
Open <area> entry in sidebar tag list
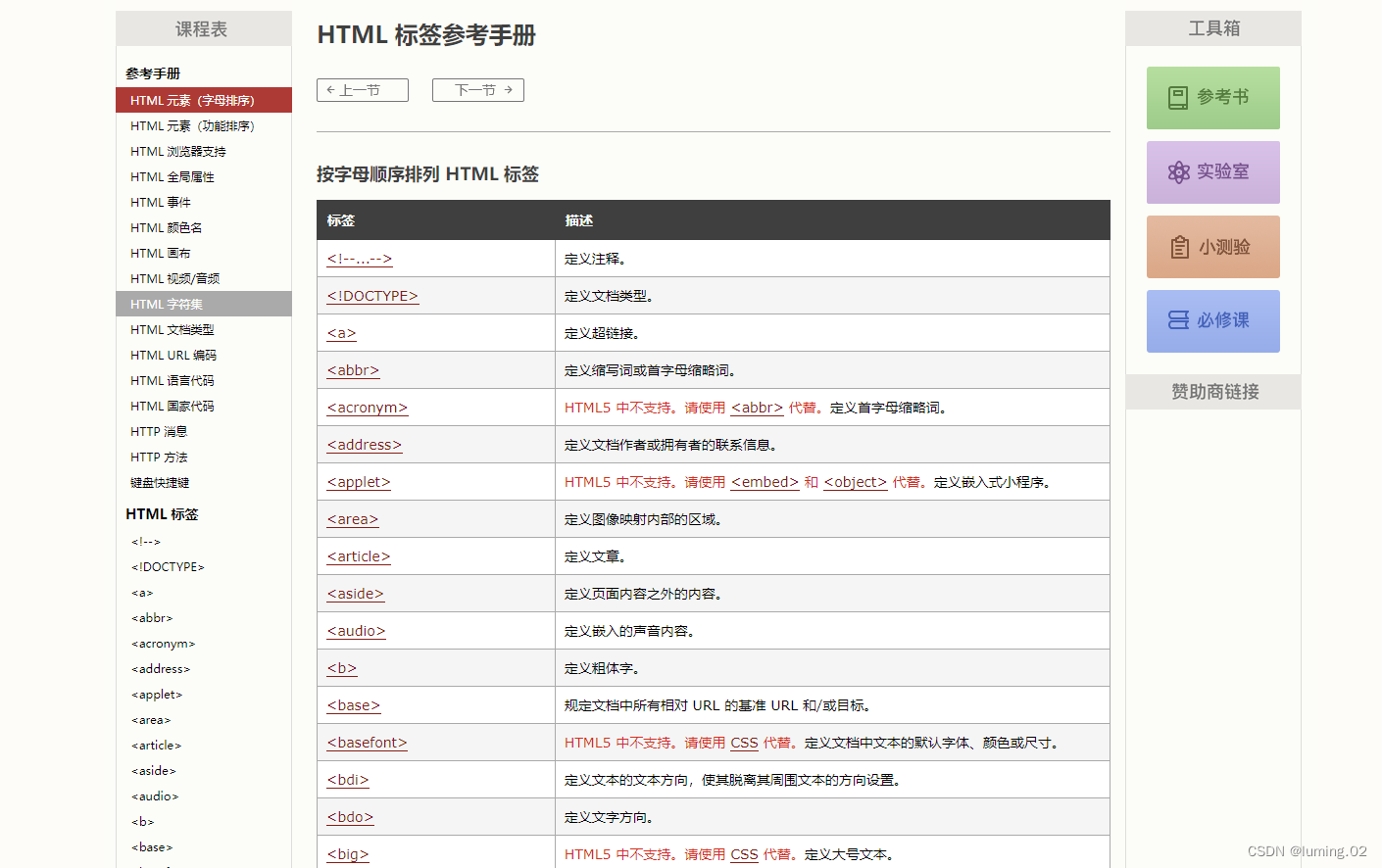(151, 720)
